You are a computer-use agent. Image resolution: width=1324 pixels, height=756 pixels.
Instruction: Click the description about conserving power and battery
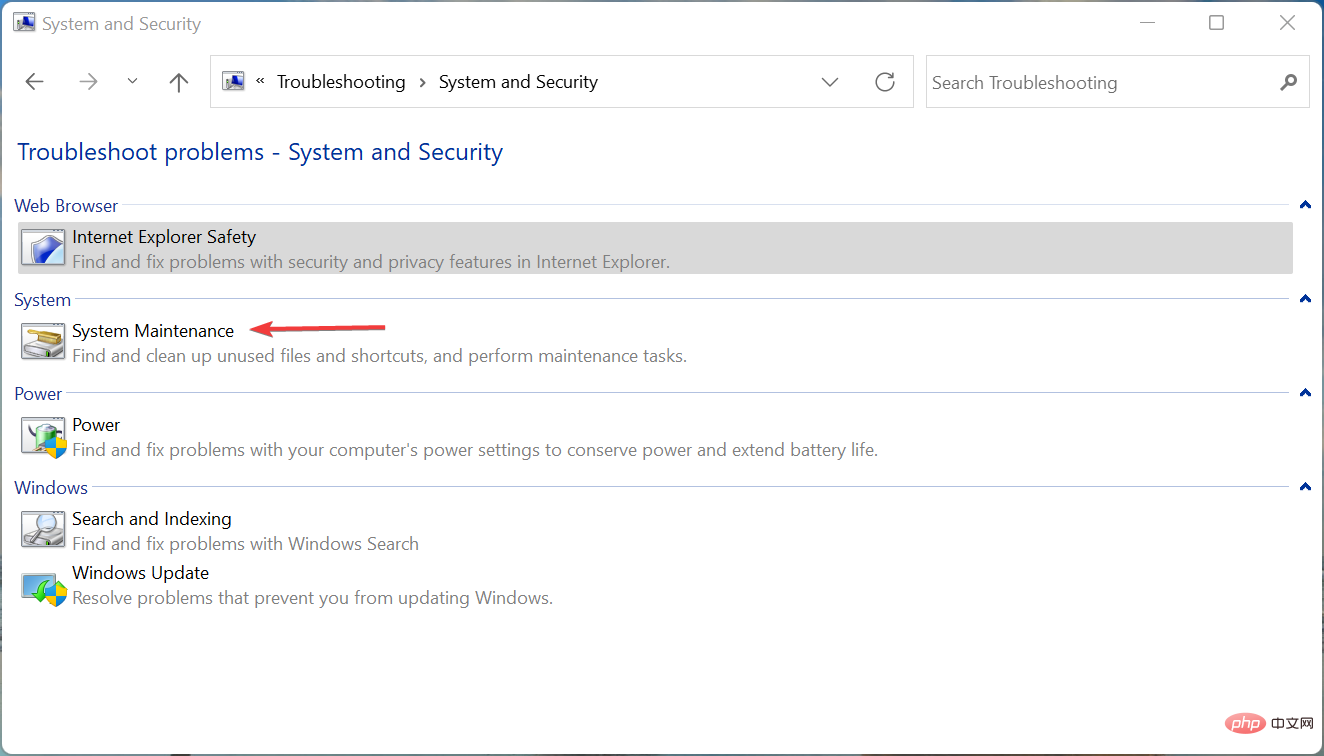tap(475, 450)
